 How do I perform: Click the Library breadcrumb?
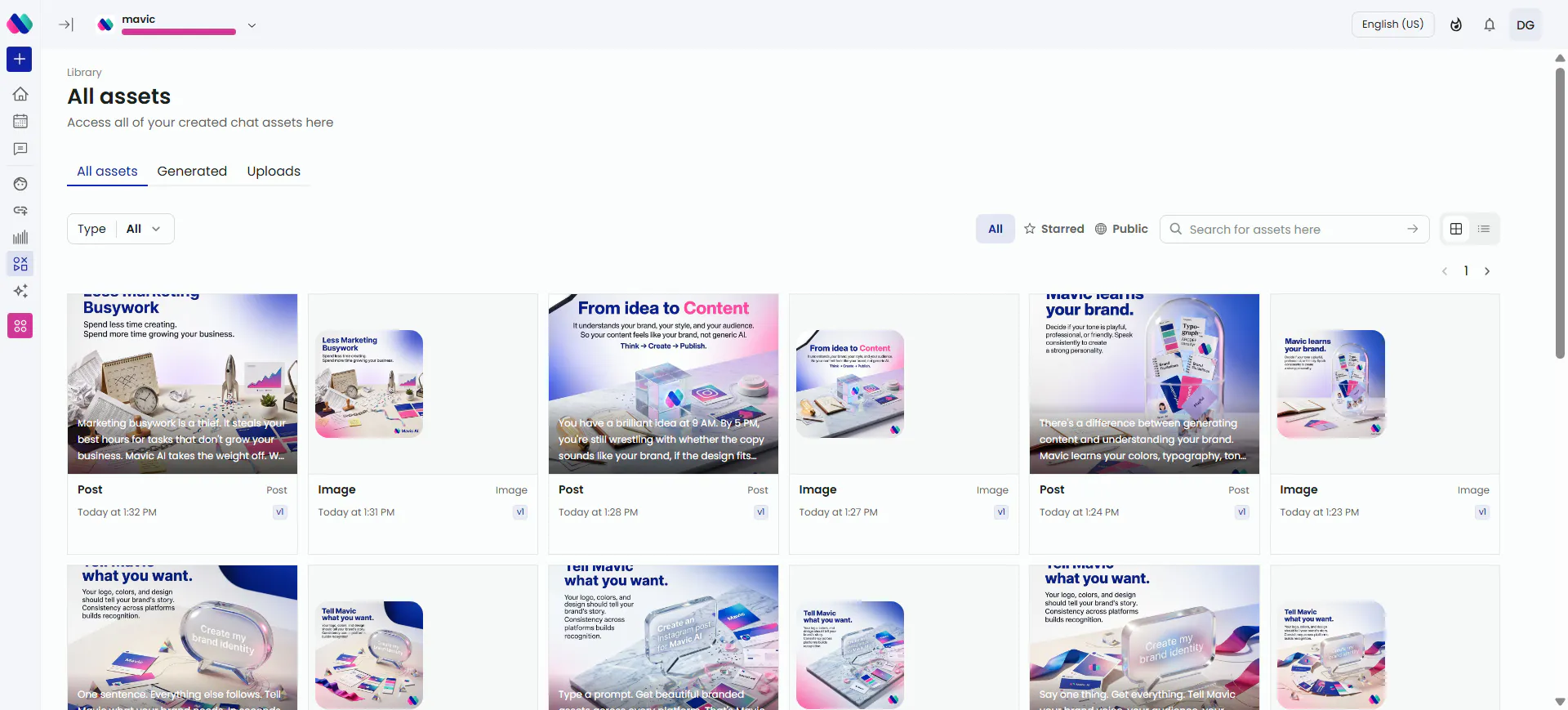84,72
